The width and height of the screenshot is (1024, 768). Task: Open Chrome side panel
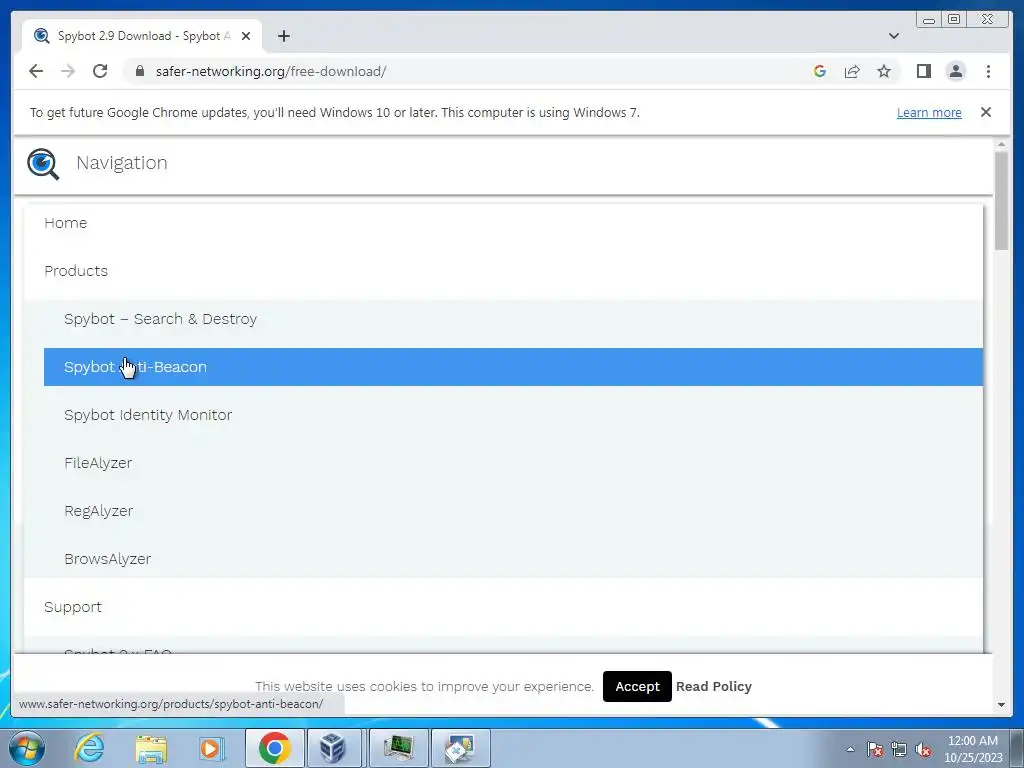tap(923, 71)
